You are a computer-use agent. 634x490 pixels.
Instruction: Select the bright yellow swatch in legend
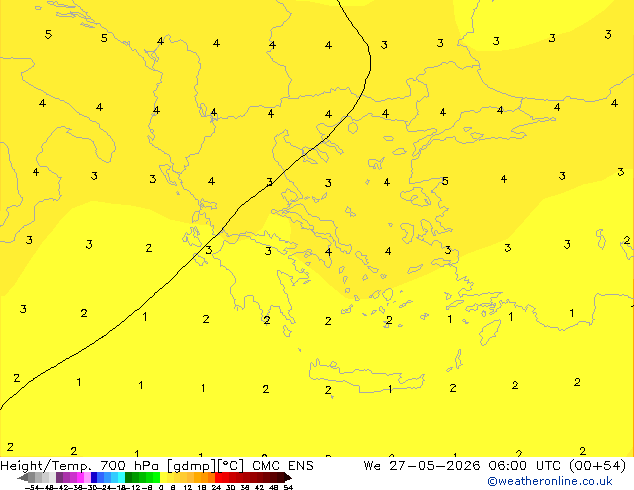pyautogui.click(x=163, y=478)
